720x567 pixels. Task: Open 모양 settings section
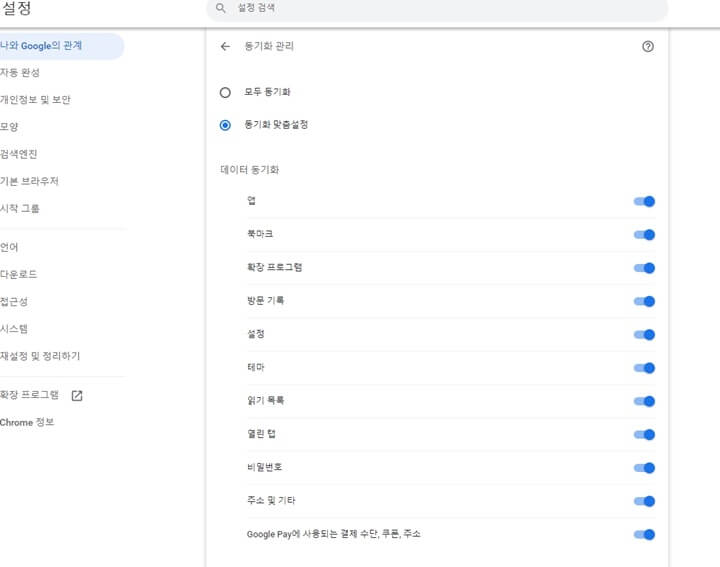[9, 127]
